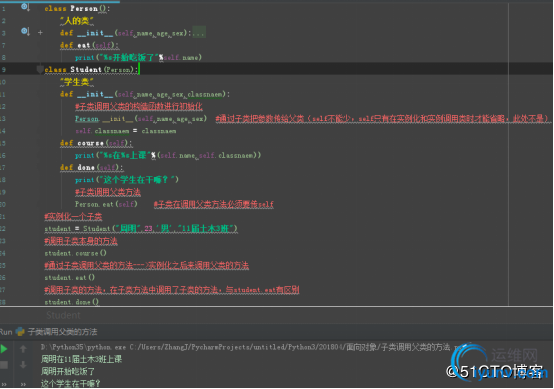Click the Stop process square button
The width and height of the screenshot is (554, 389).
coord(4,365)
